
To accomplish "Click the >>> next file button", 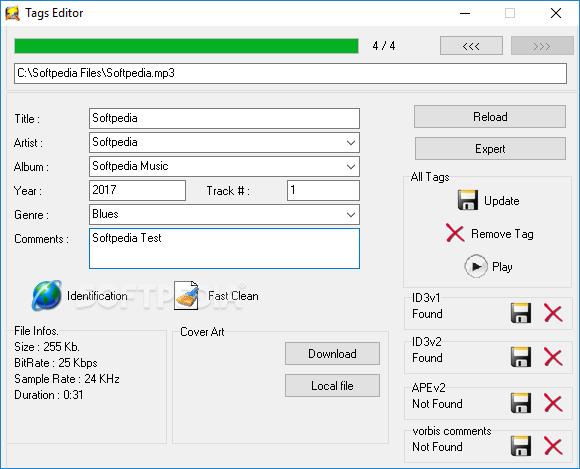I will [542, 46].
